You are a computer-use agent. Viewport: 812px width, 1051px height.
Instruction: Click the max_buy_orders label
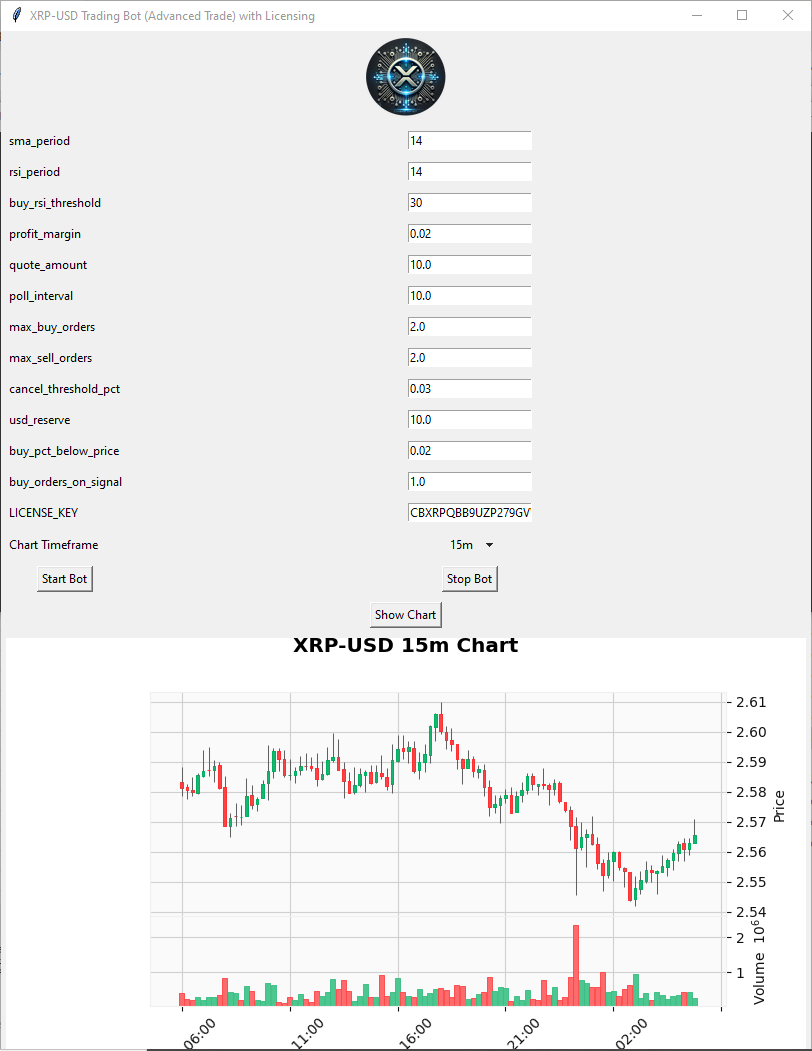(x=52, y=326)
